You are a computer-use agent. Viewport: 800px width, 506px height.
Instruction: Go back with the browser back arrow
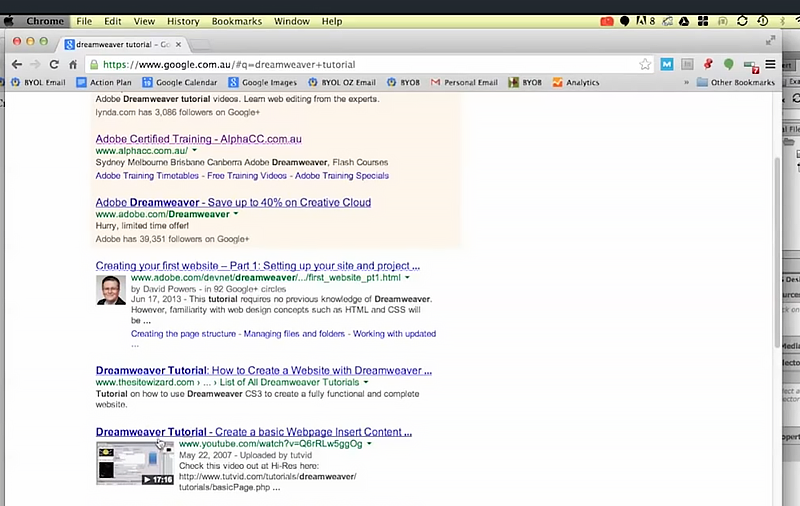point(17,64)
